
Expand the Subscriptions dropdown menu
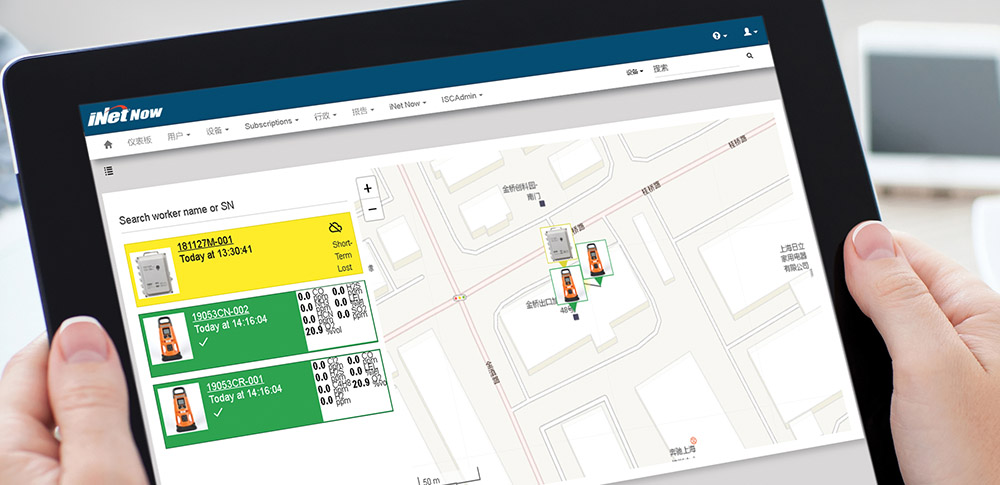click(x=271, y=122)
